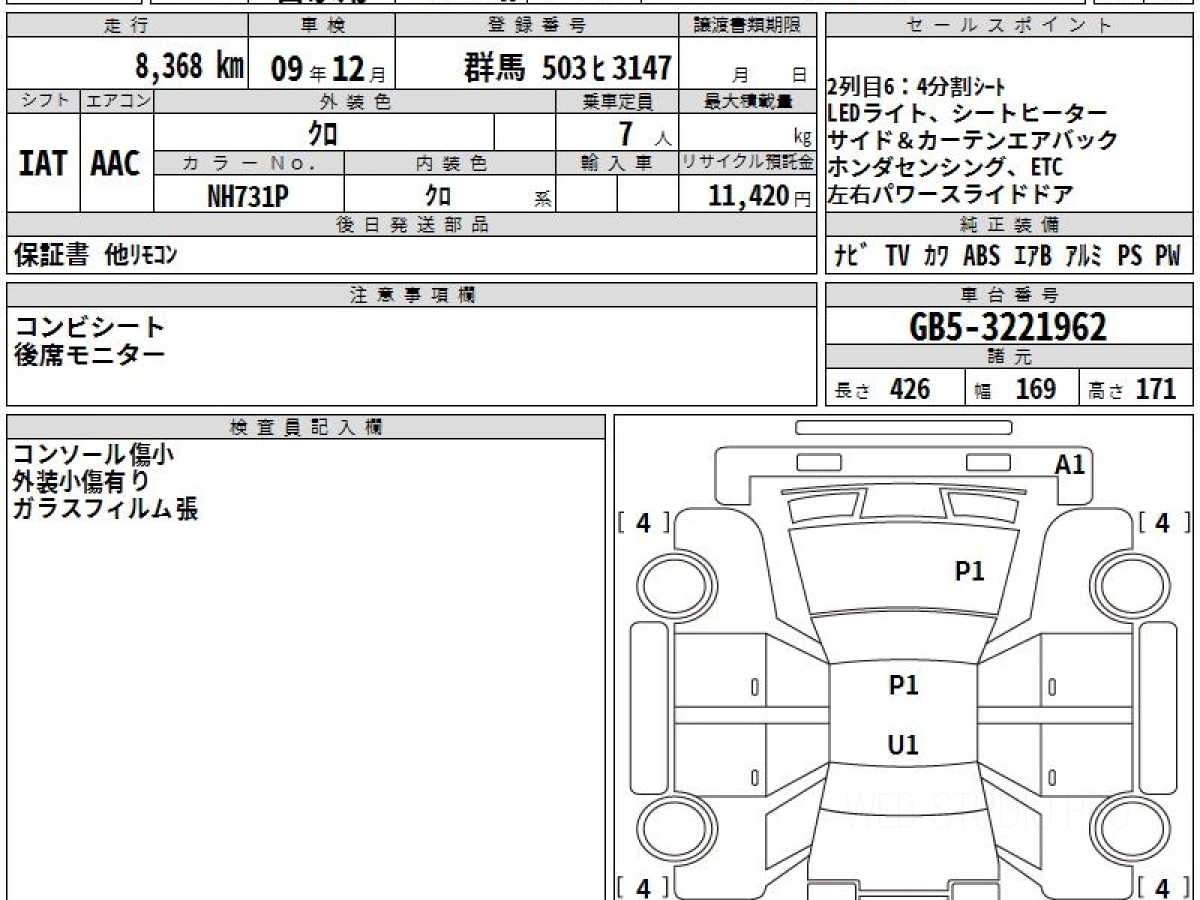Screen dimensions: 1200x900
Task: Click the top-left [4] tire rating
Action: (643, 522)
